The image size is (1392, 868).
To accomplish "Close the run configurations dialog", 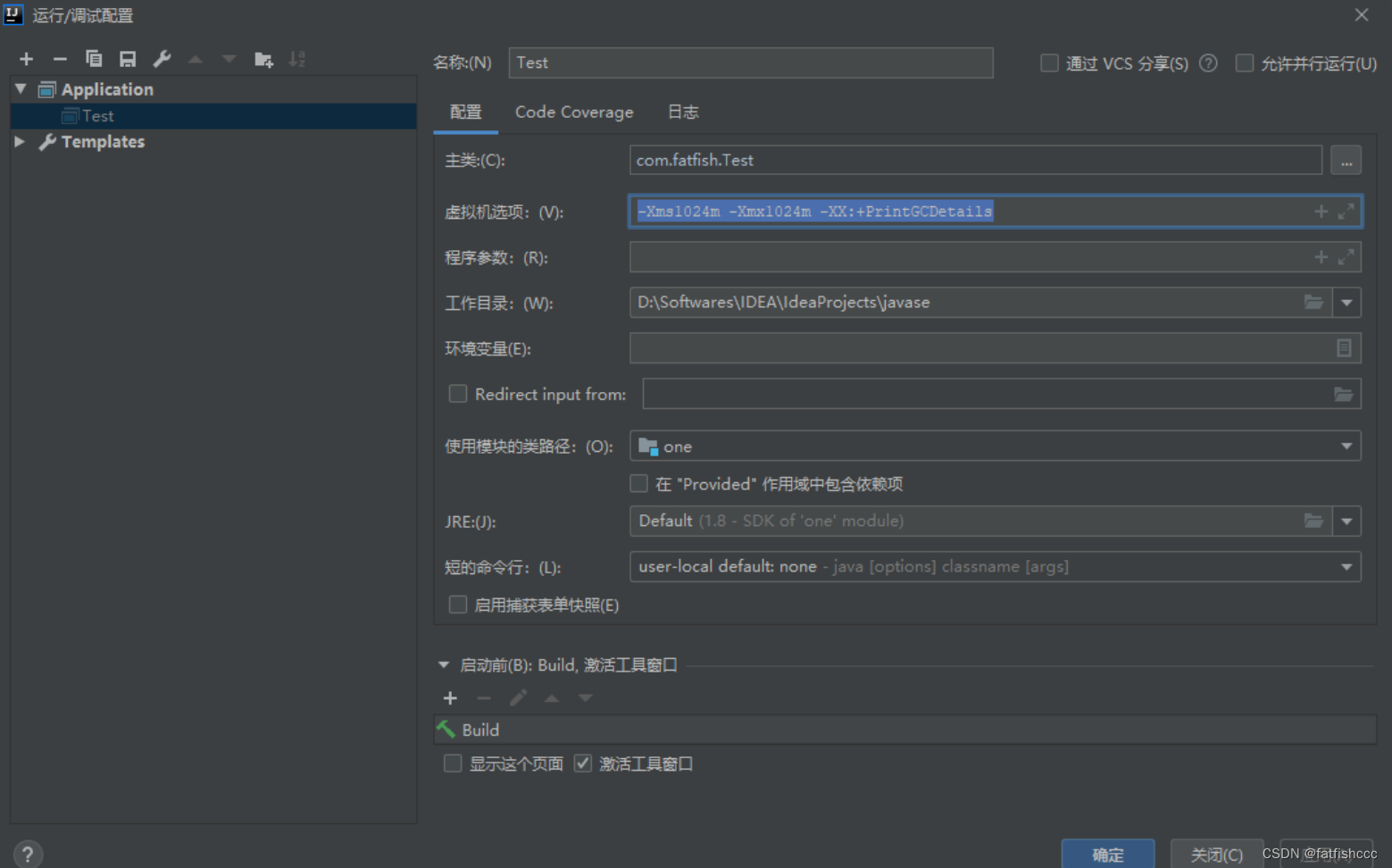I will pos(1362,15).
